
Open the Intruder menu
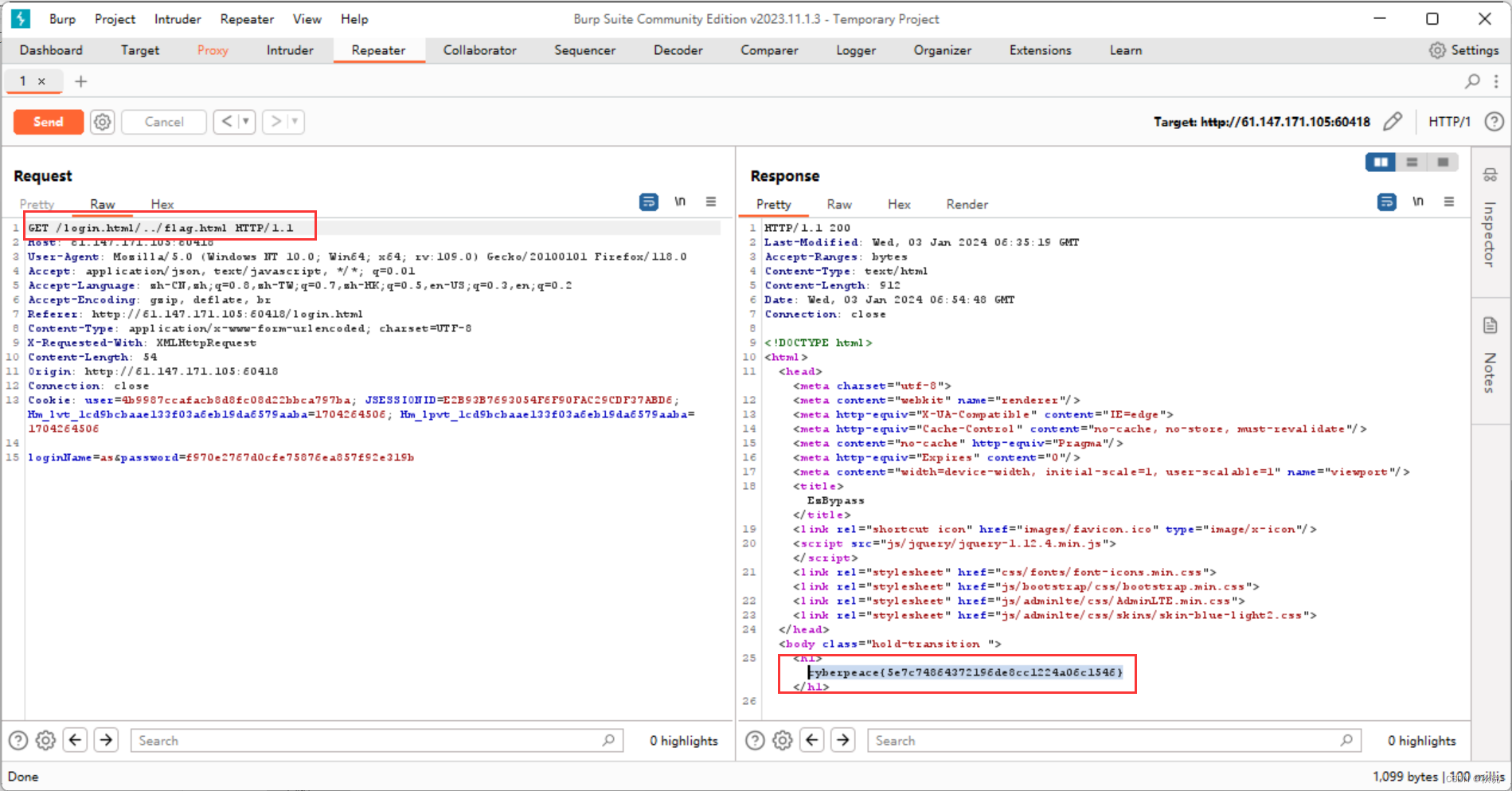pyautogui.click(x=178, y=19)
